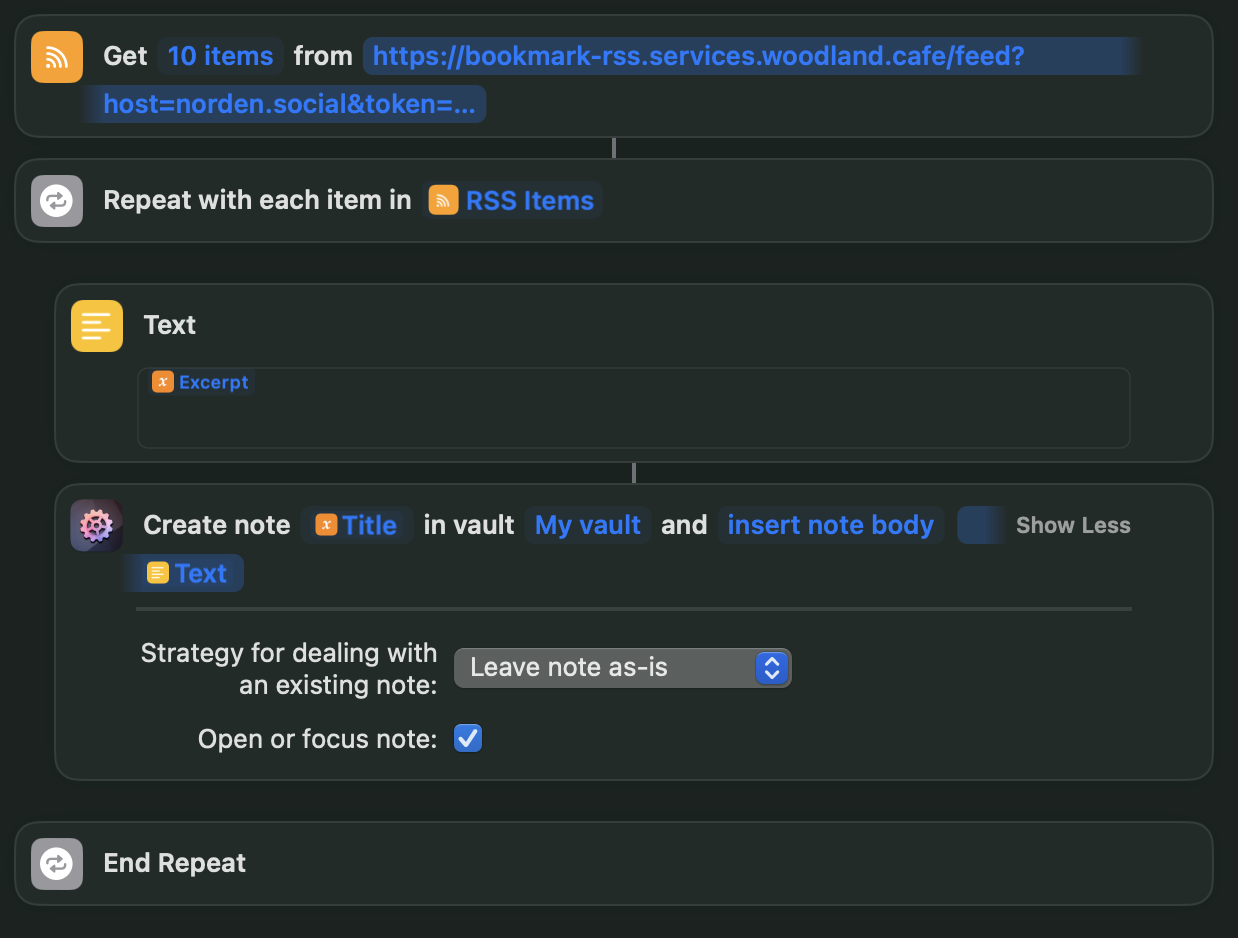This screenshot has height=938, width=1238.
Task: Select the Title variable token
Action: point(357,526)
